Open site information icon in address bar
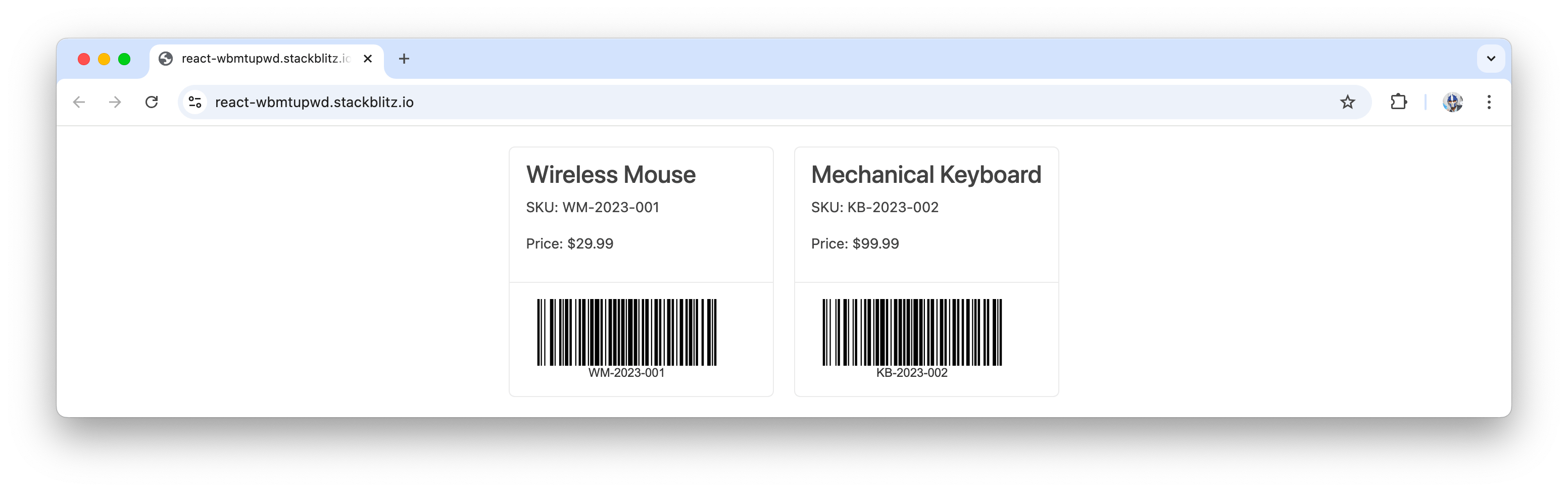Screen dimensions: 1568x492 coord(195,103)
